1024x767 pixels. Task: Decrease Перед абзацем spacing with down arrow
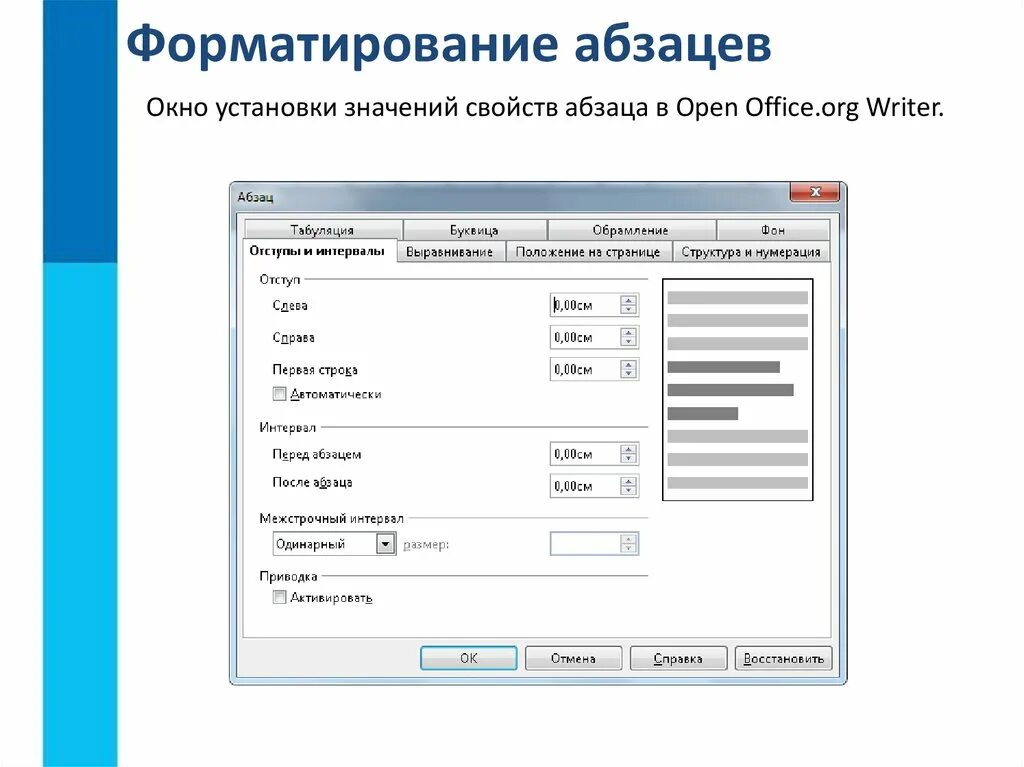click(629, 459)
